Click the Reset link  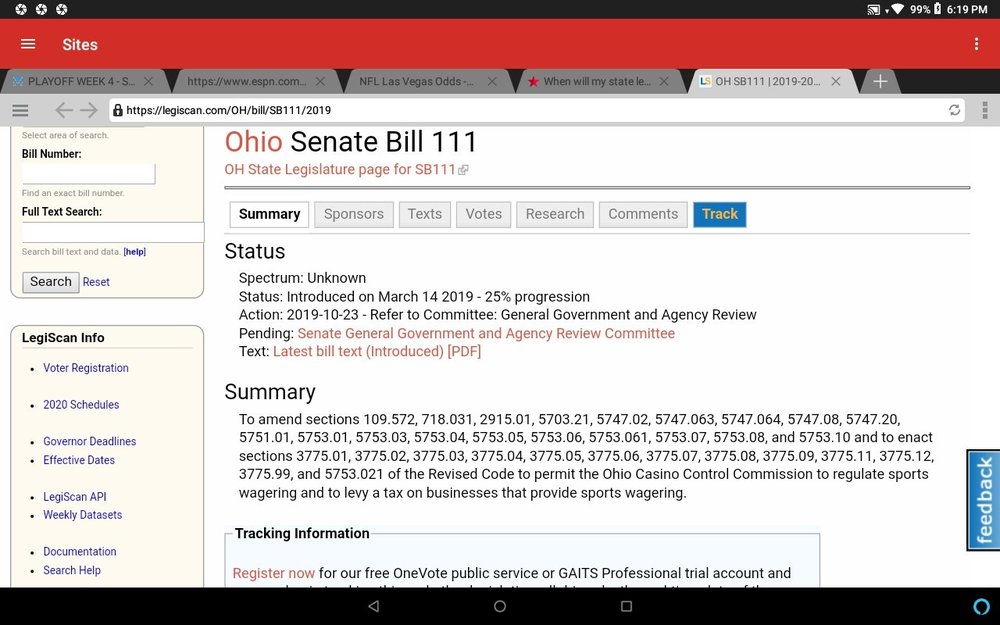[x=96, y=282]
